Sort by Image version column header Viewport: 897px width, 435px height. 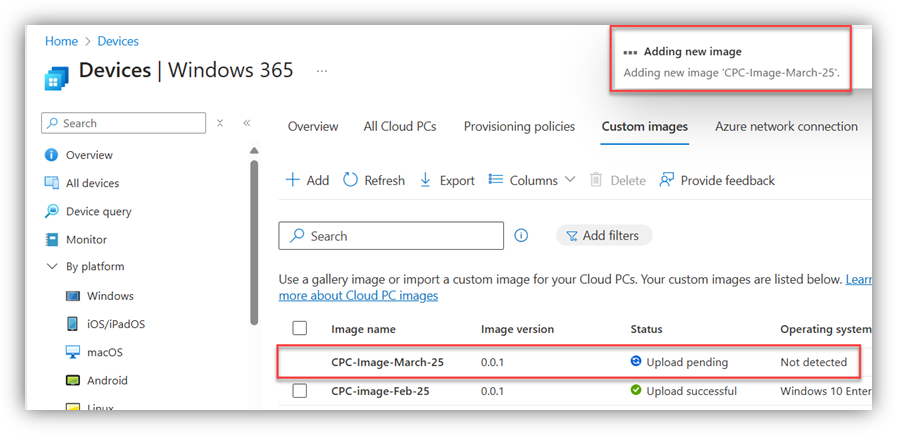click(x=517, y=329)
